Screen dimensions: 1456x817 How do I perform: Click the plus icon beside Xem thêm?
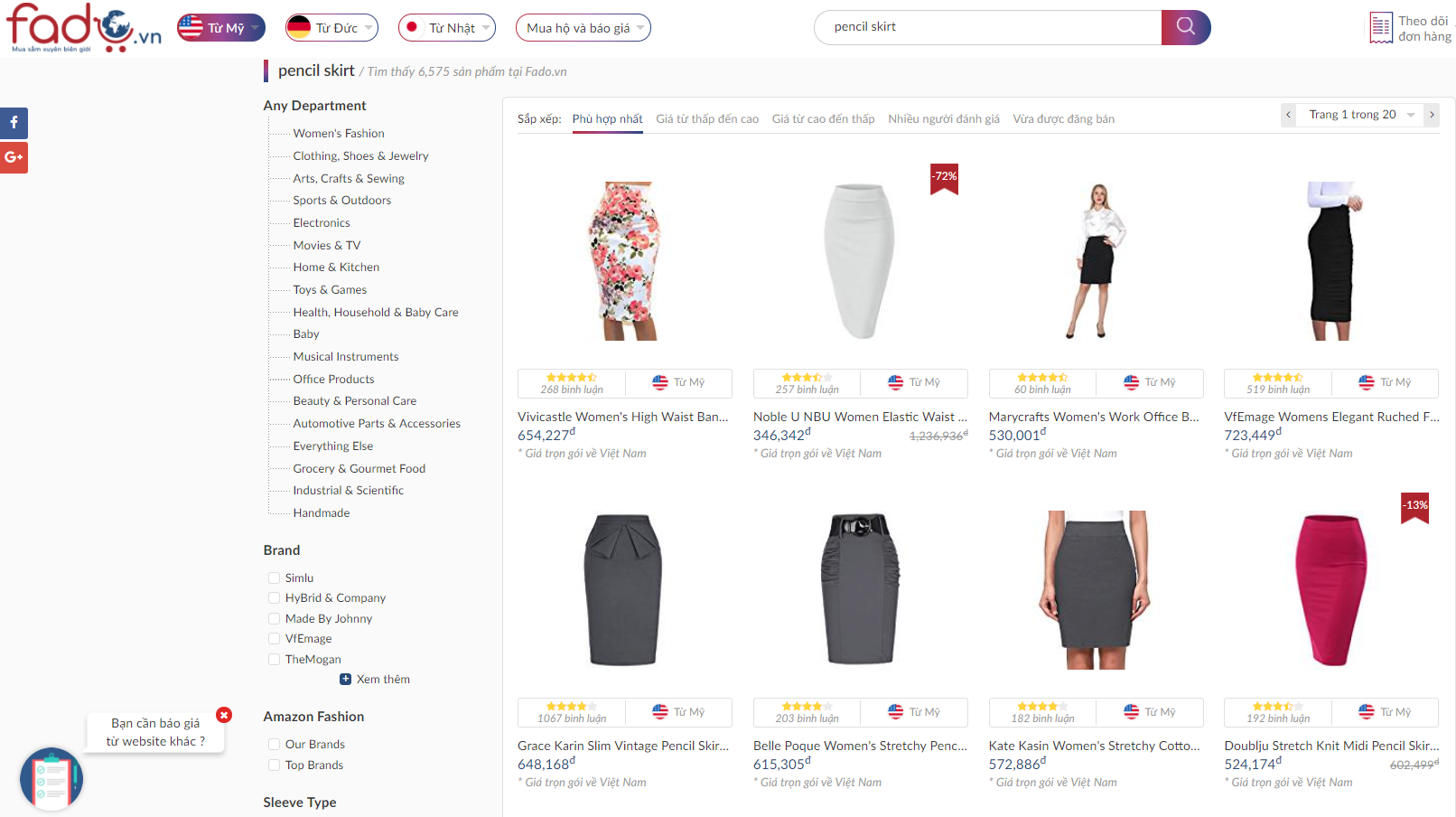[x=345, y=679]
